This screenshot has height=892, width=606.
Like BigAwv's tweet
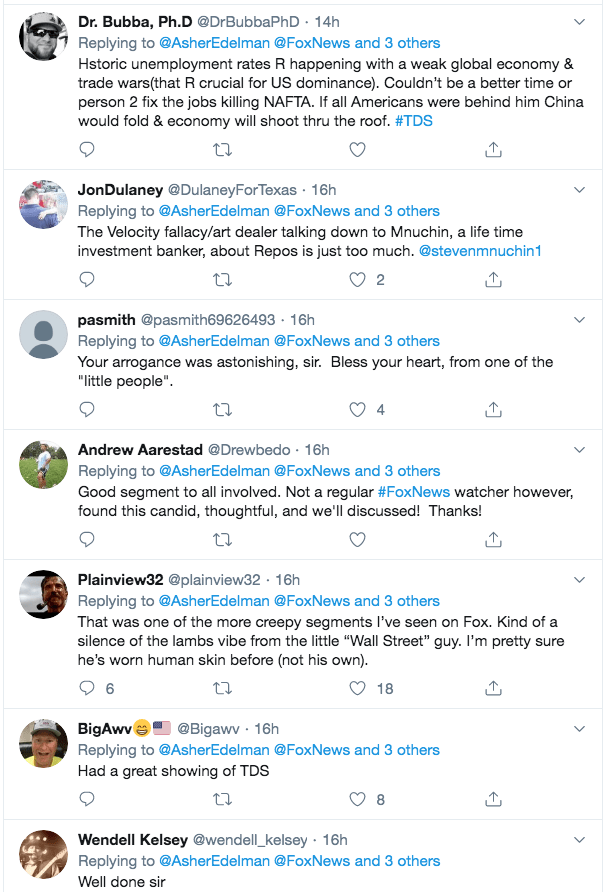(x=357, y=797)
